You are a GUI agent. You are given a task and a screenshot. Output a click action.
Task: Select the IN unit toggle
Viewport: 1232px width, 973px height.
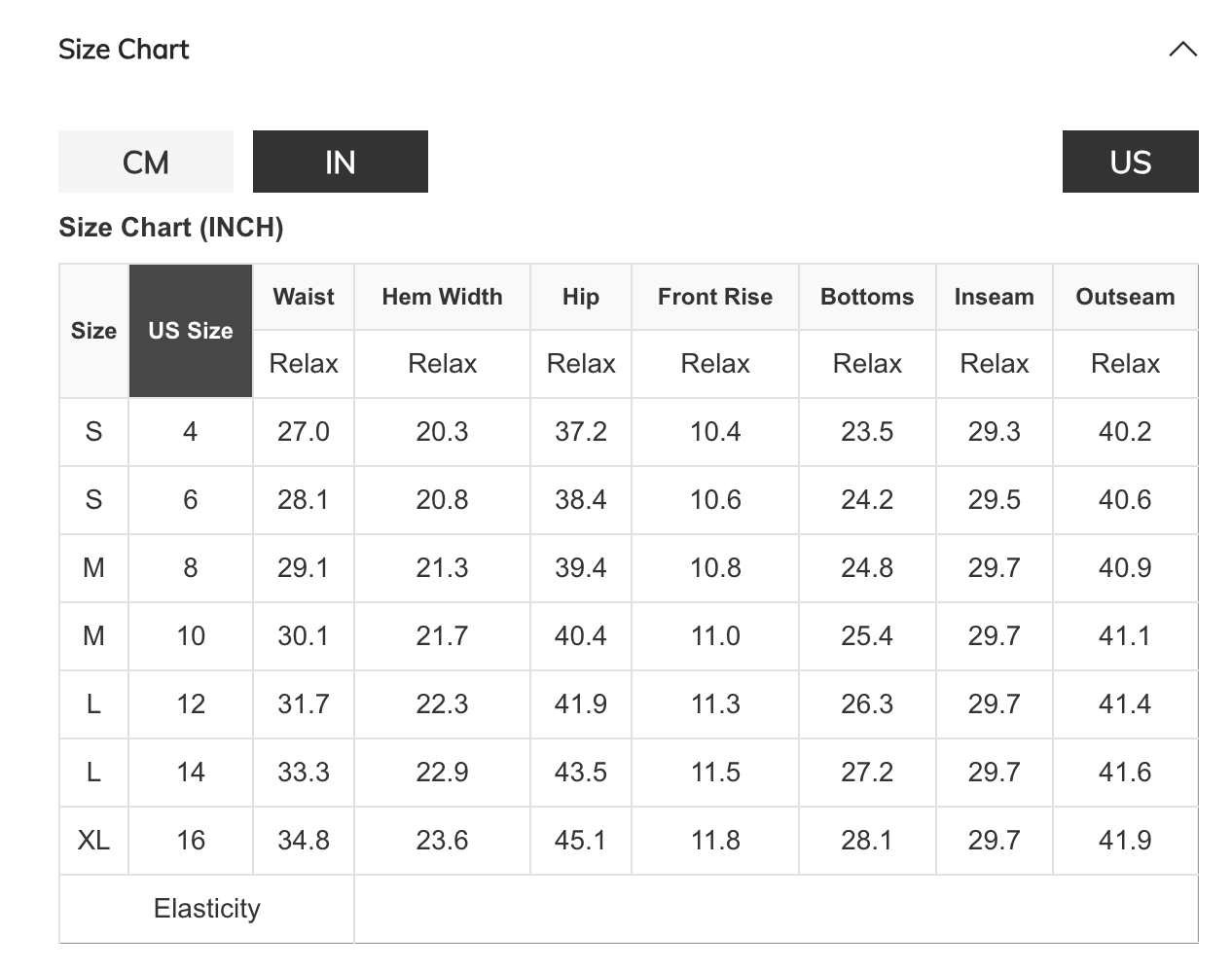(340, 162)
